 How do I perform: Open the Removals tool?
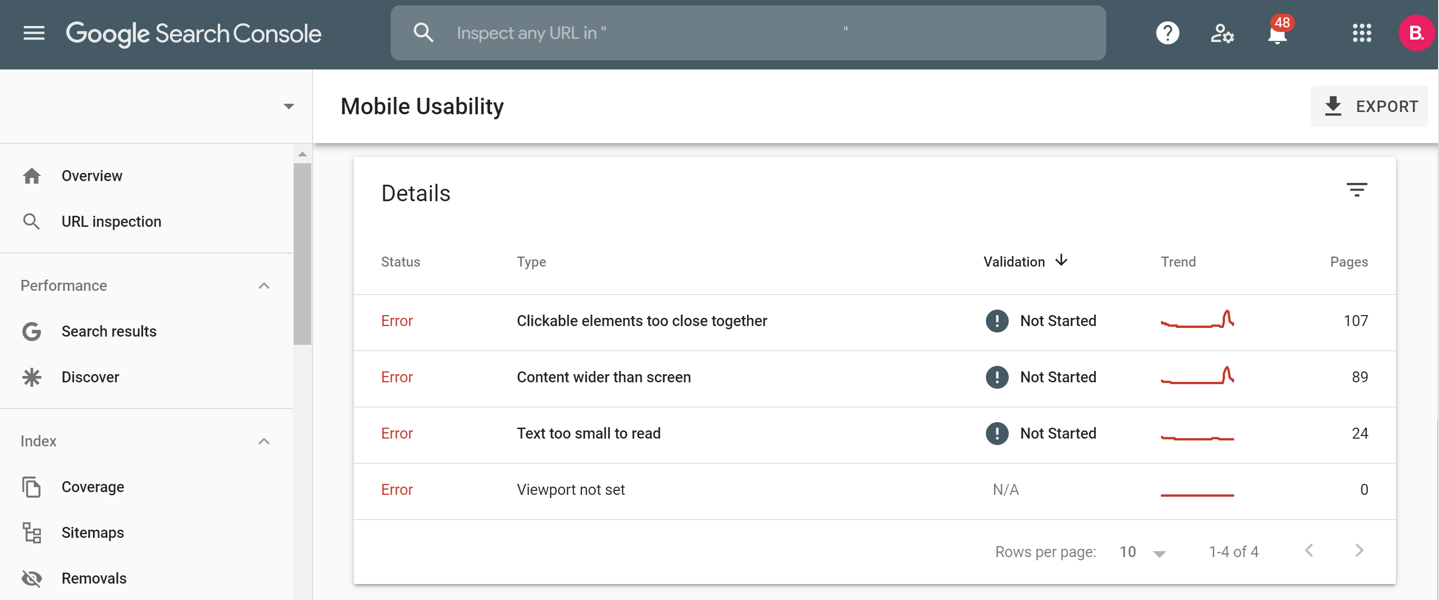[94, 577]
